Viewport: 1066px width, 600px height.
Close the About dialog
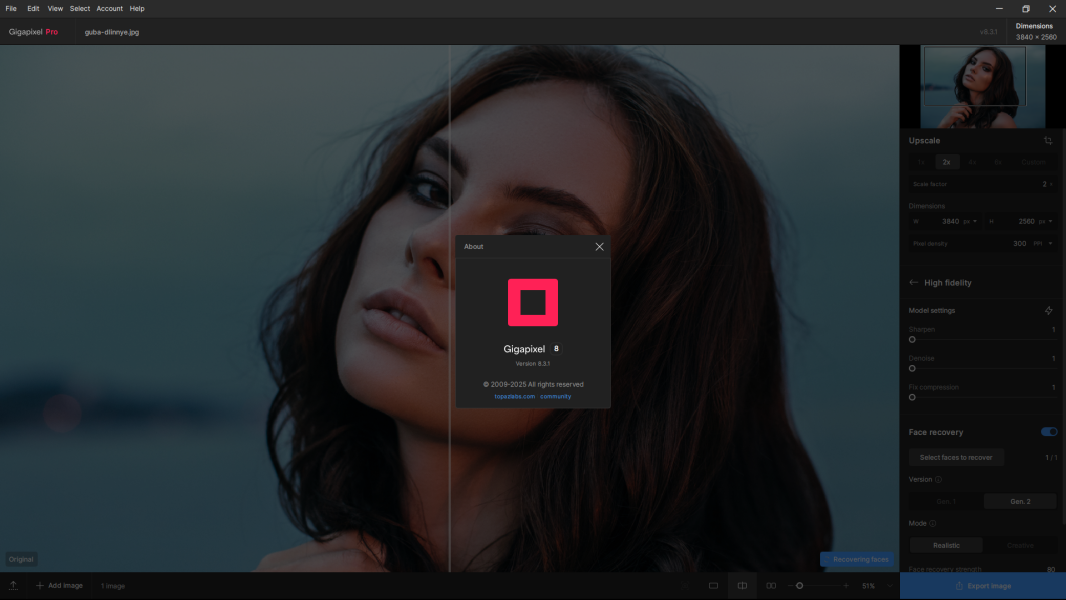(x=599, y=247)
